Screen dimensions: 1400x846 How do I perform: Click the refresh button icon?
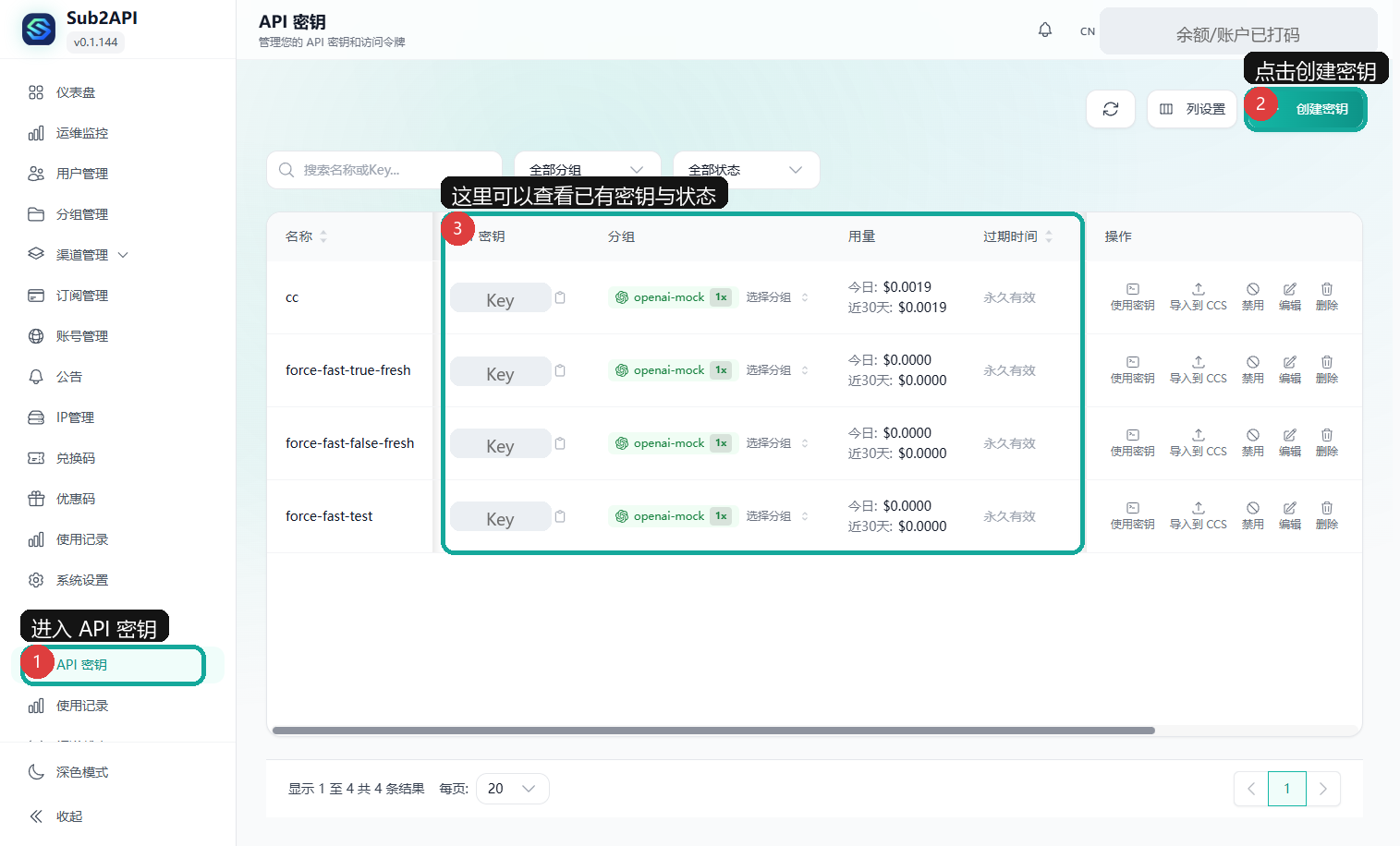click(1111, 109)
